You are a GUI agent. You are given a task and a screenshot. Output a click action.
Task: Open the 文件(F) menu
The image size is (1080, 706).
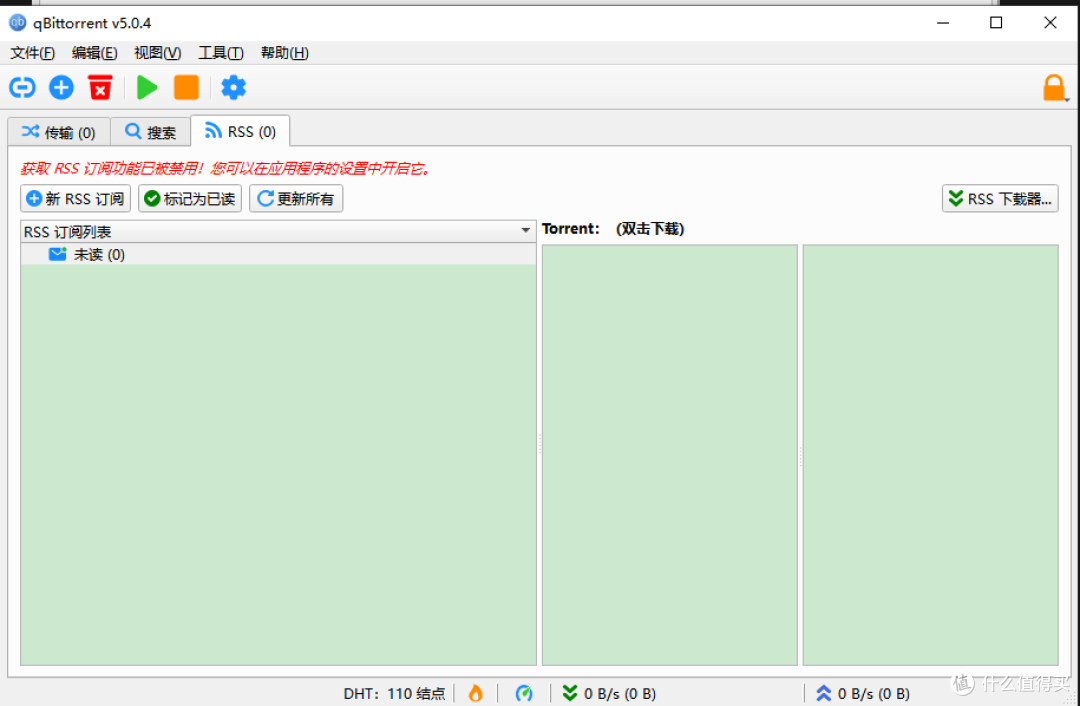click(32, 53)
